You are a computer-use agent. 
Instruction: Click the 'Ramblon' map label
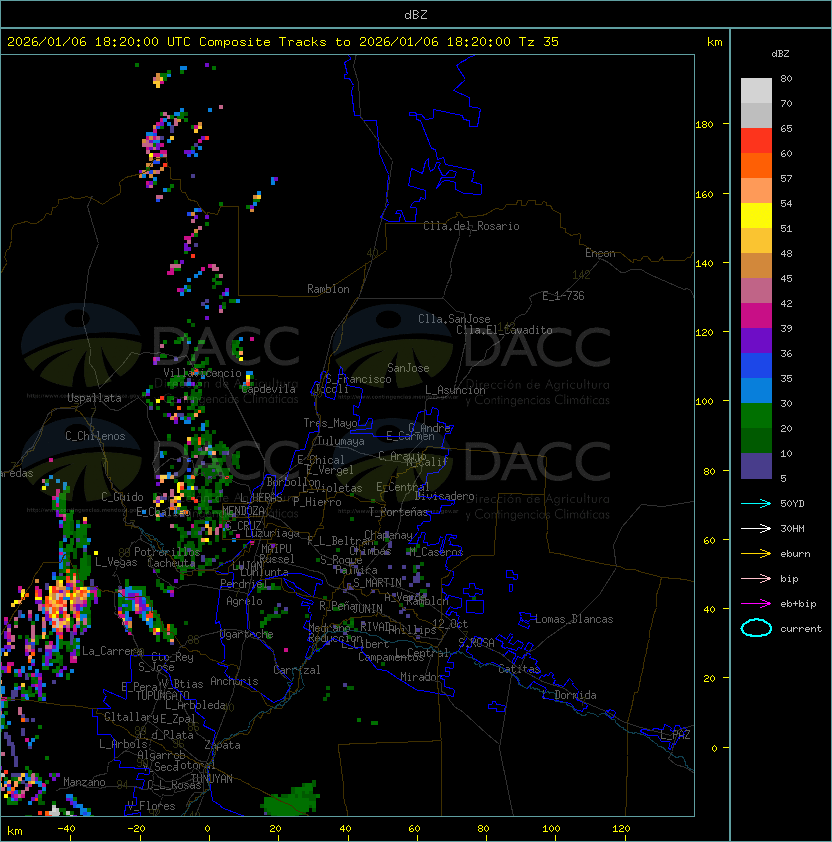pos(328,289)
